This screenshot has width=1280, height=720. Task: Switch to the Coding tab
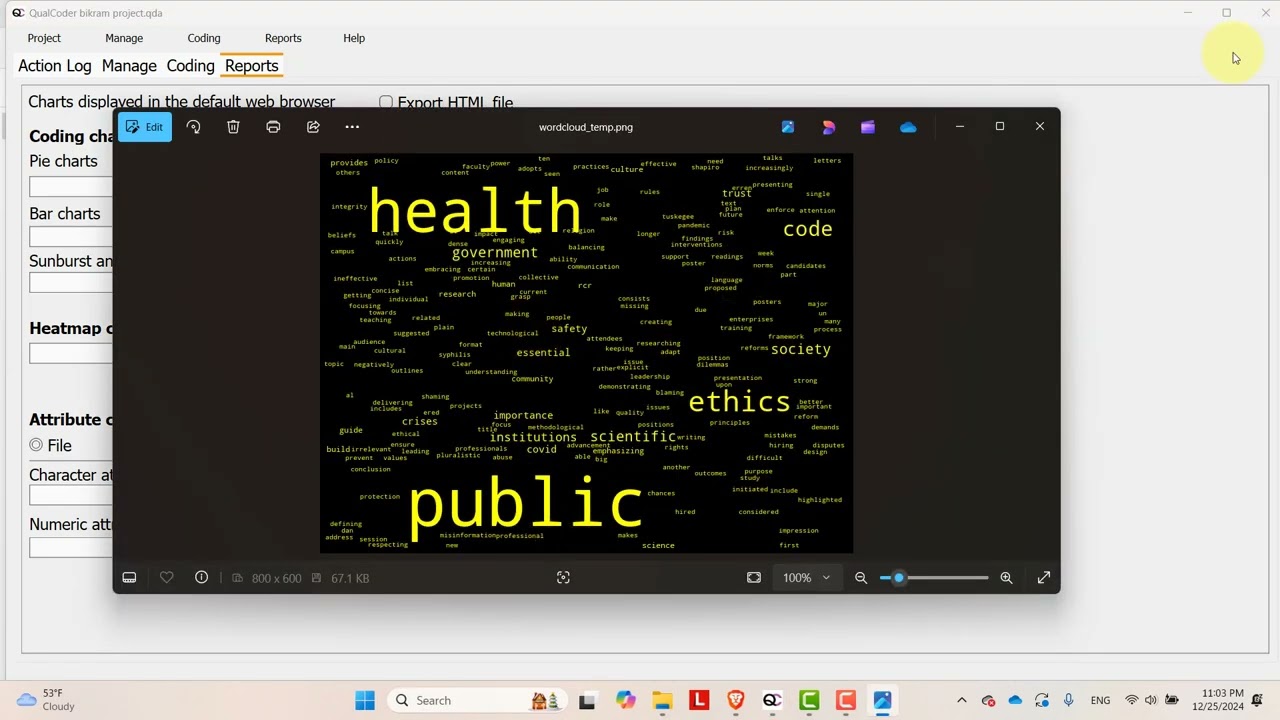click(190, 66)
